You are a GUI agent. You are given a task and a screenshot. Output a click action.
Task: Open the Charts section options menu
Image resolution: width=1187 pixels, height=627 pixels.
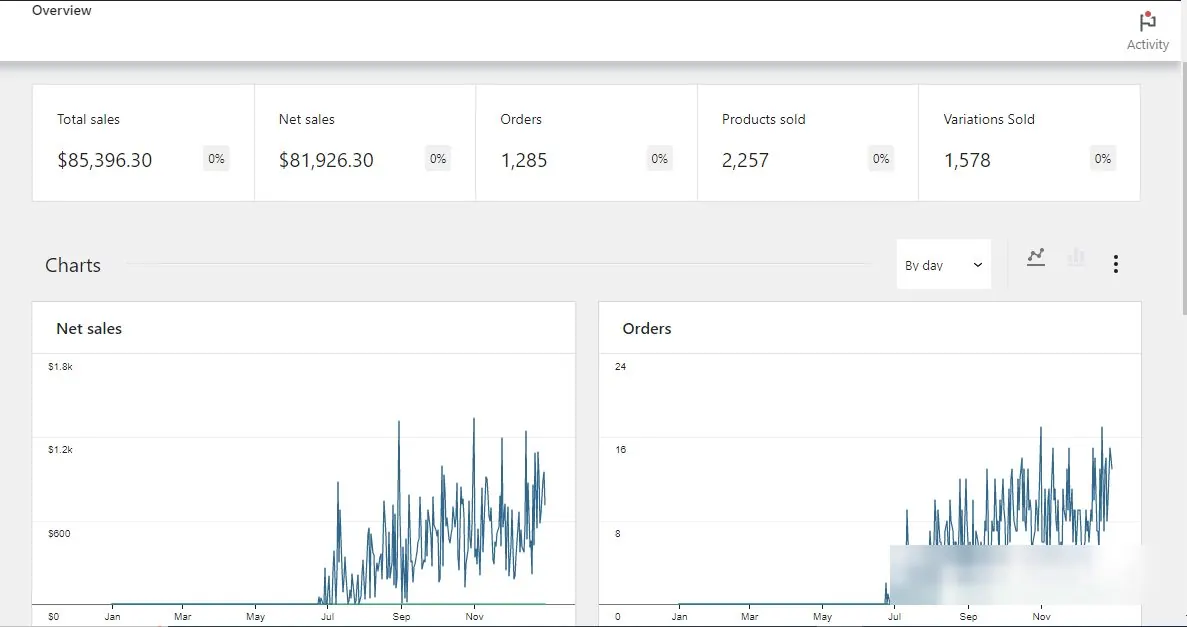(x=1116, y=264)
